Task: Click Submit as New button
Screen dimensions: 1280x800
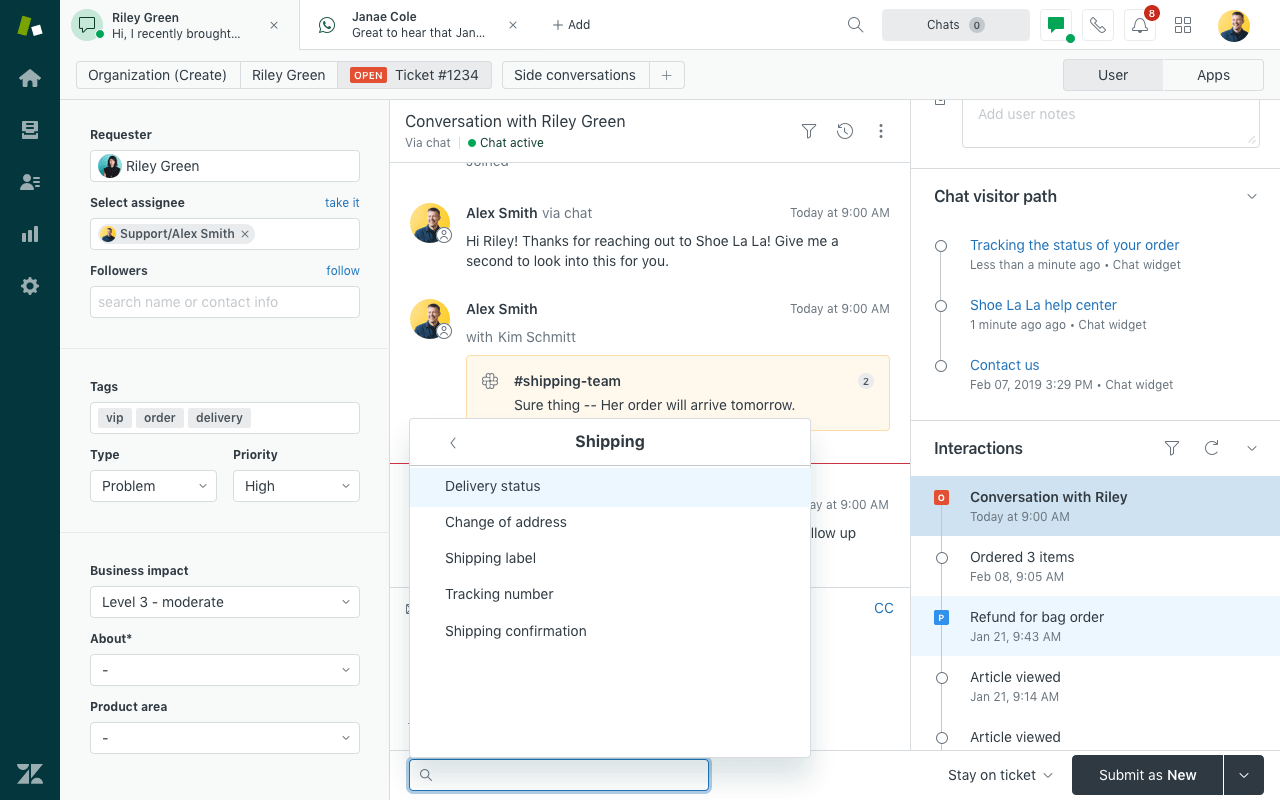Action: click(1147, 775)
